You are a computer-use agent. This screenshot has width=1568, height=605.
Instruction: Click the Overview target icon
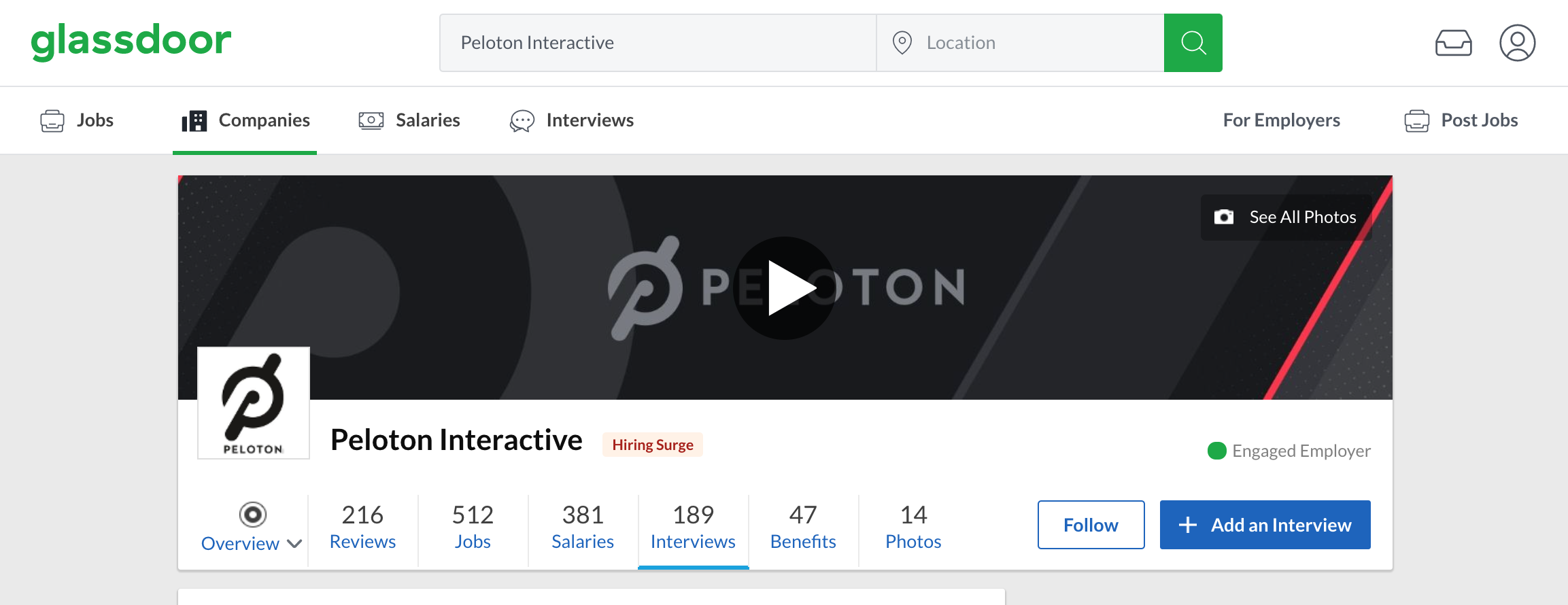pyautogui.click(x=252, y=515)
